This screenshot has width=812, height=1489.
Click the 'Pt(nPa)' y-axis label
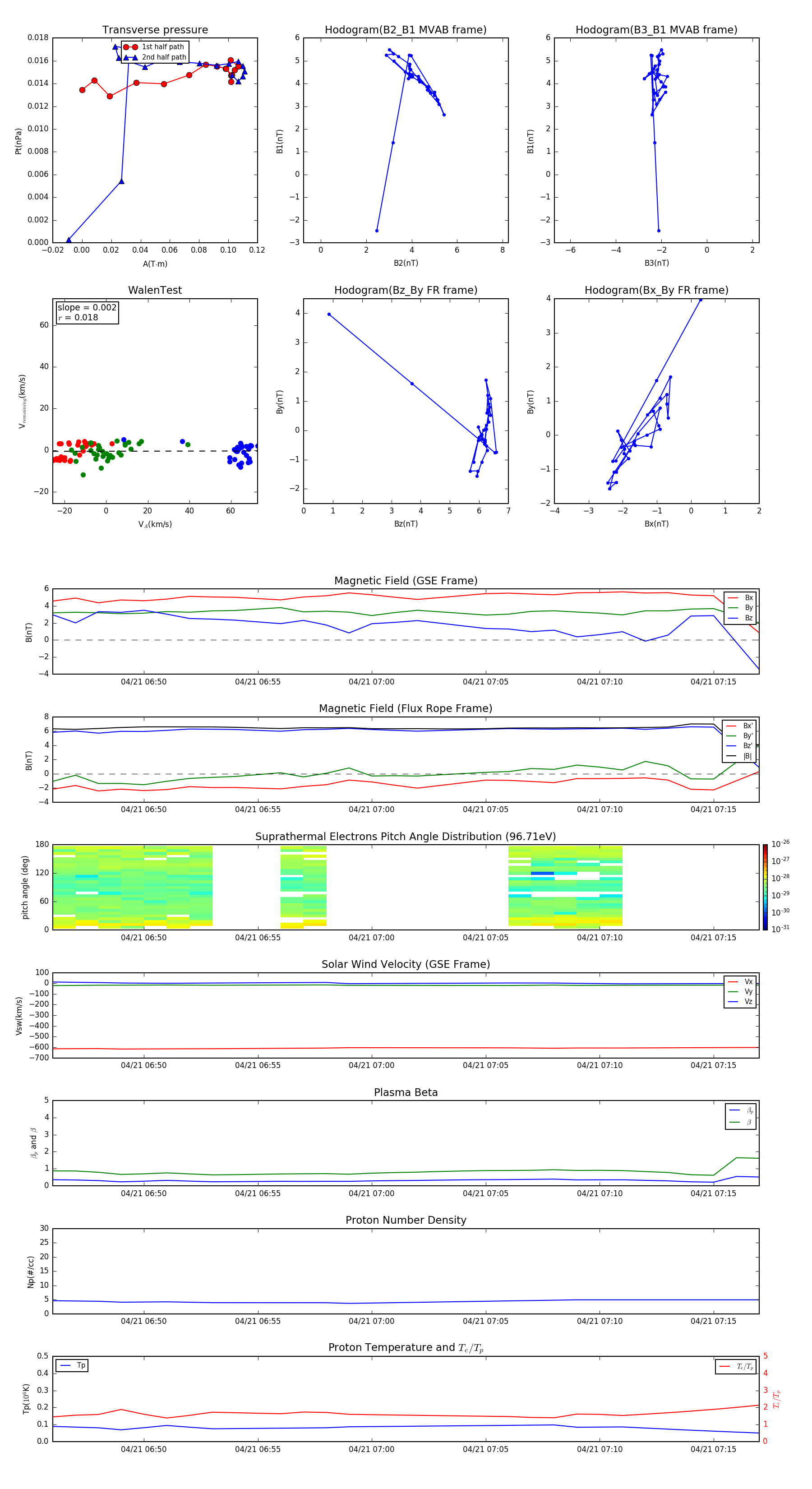click(x=18, y=140)
